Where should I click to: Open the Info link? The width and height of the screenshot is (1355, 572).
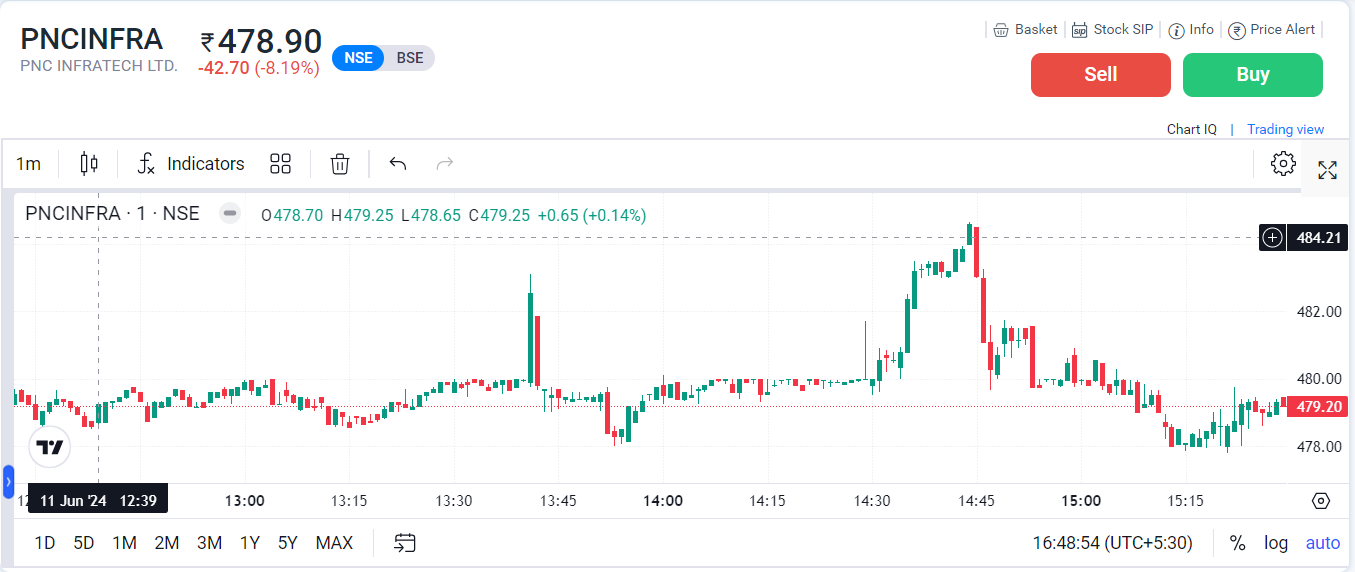pos(1191,30)
